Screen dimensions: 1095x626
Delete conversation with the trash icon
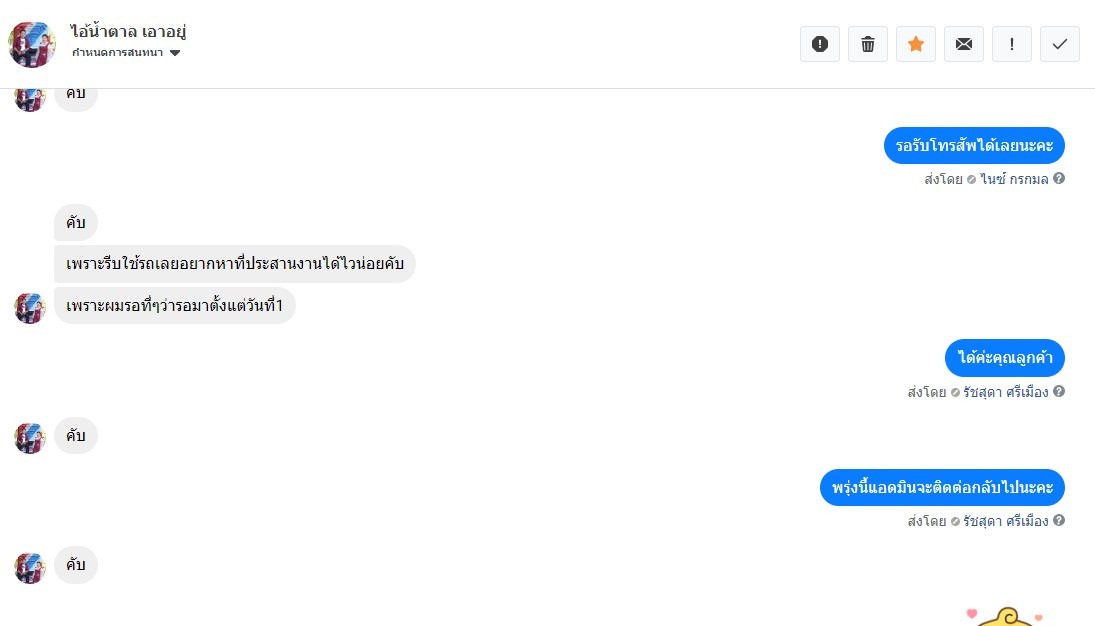pos(868,44)
